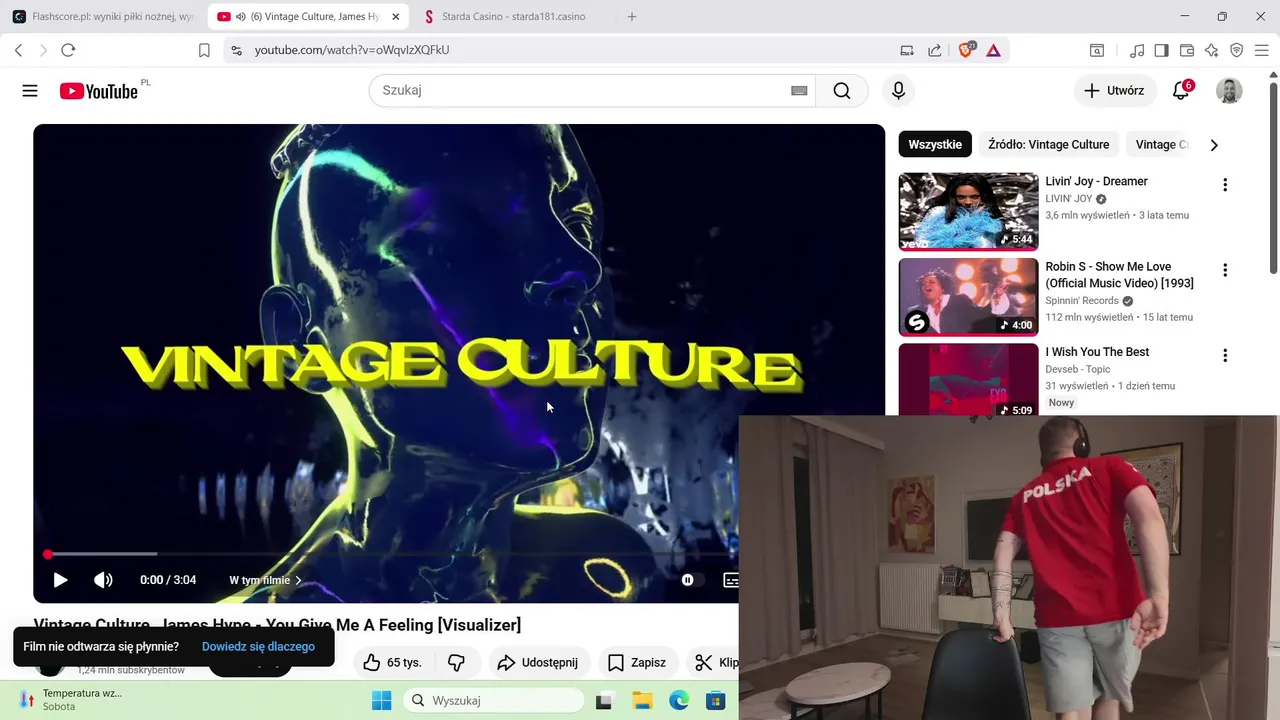Image resolution: width=1280 pixels, height=720 pixels.
Task: Open the account avatar menu
Action: pyautogui.click(x=1229, y=91)
